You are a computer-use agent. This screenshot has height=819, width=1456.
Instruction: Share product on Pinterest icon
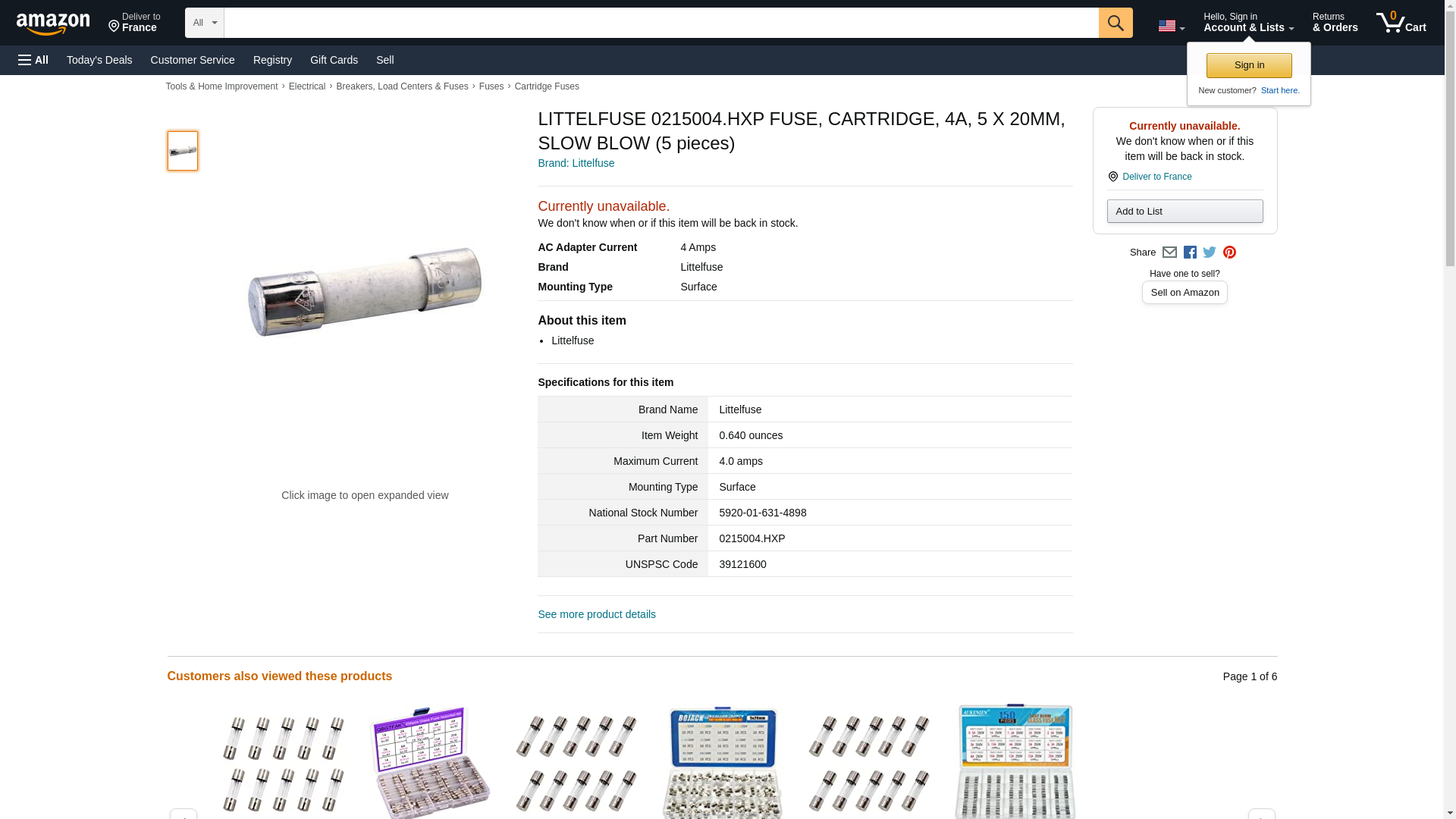(1229, 253)
